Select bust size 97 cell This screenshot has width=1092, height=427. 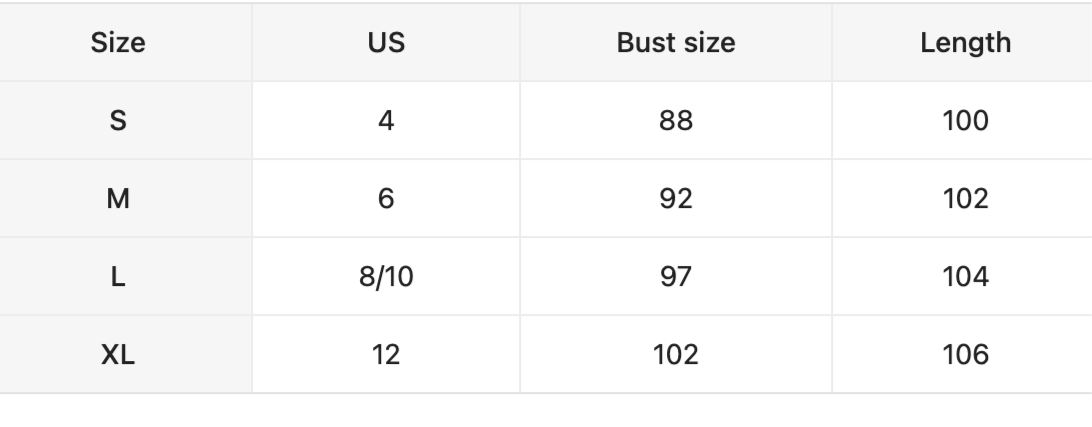click(676, 276)
